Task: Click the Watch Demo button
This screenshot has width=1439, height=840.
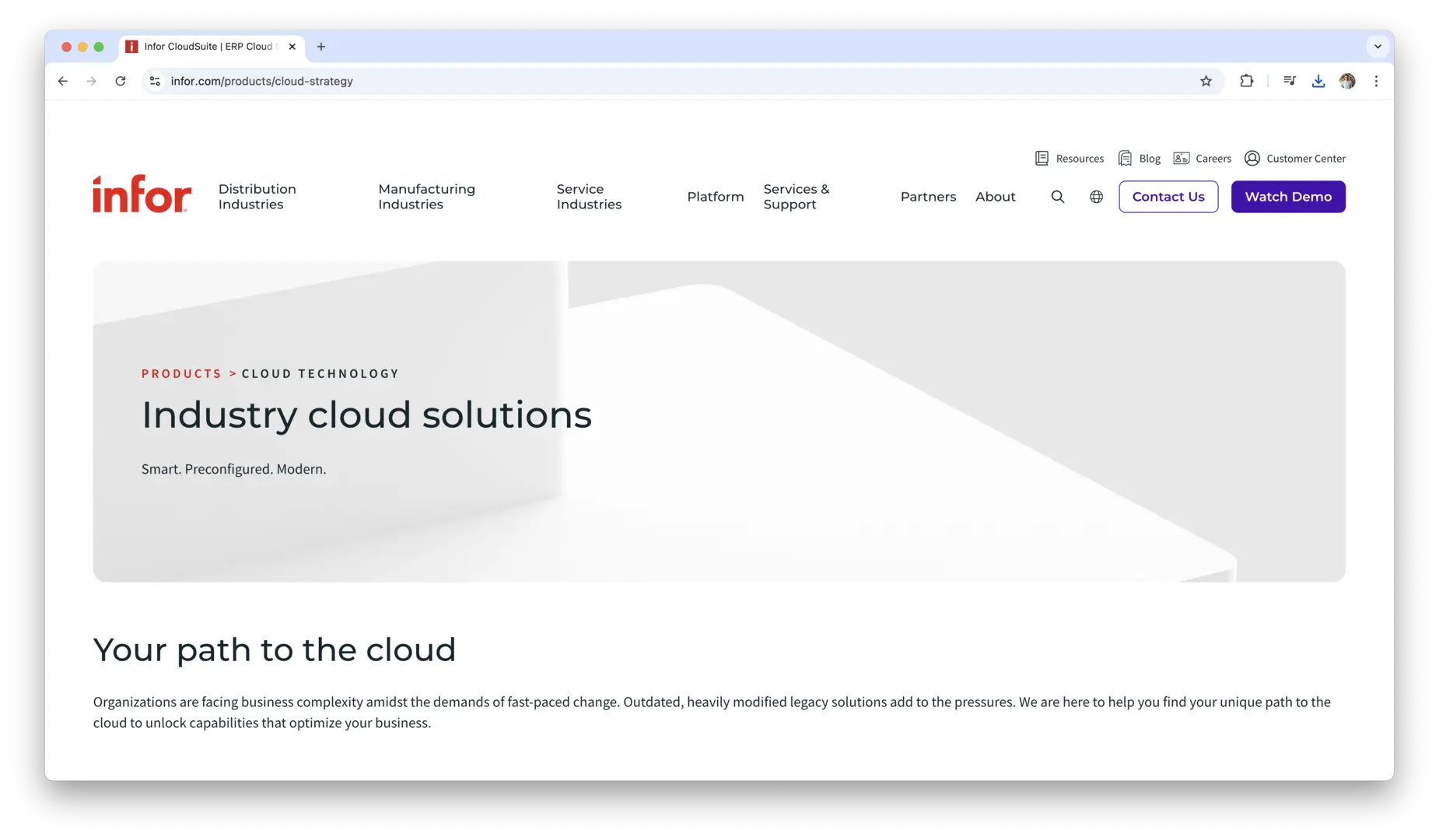Action: [x=1288, y=197]
